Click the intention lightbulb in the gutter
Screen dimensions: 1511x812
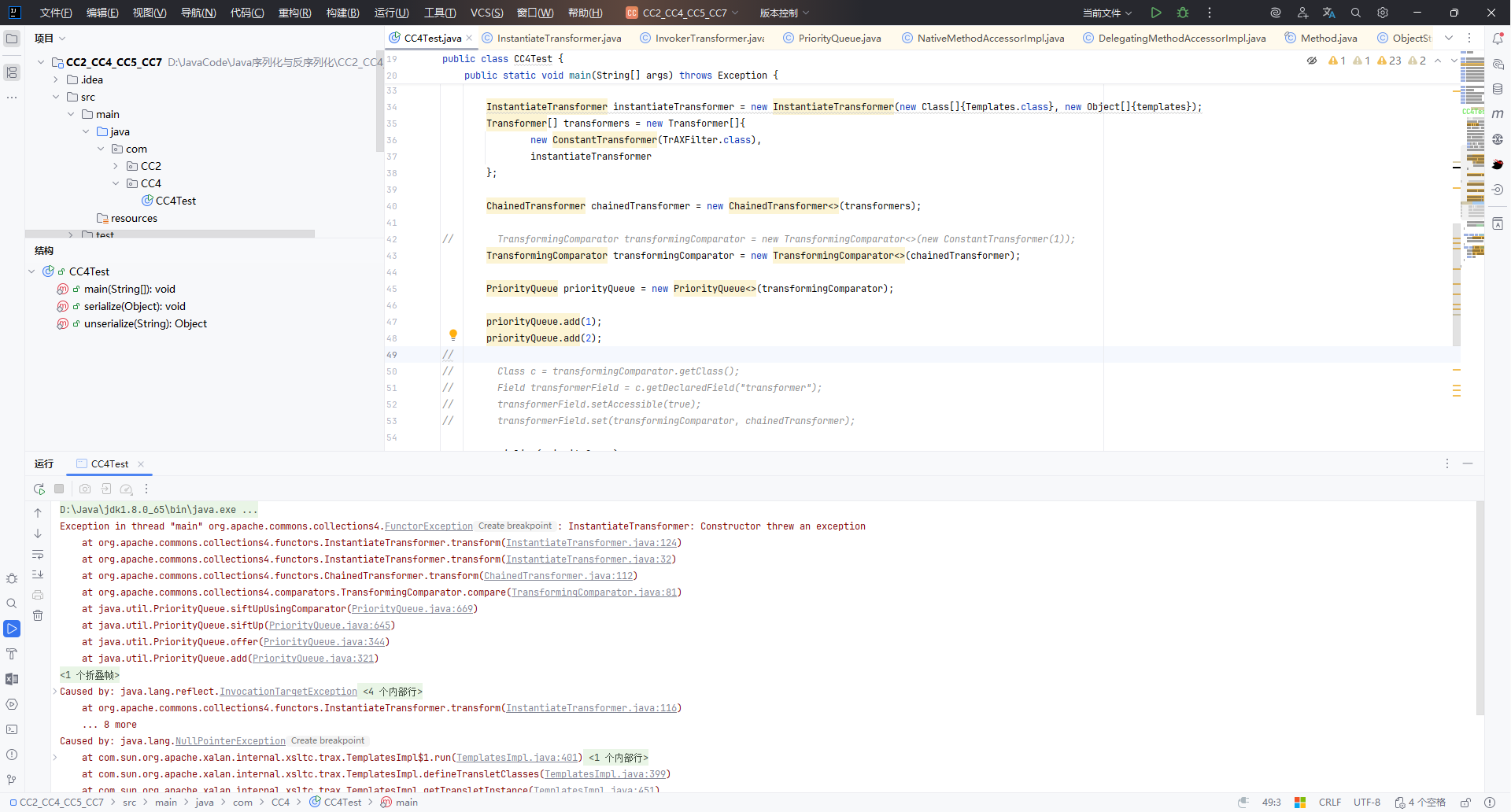pyautogui.click(x=453, y=335)
